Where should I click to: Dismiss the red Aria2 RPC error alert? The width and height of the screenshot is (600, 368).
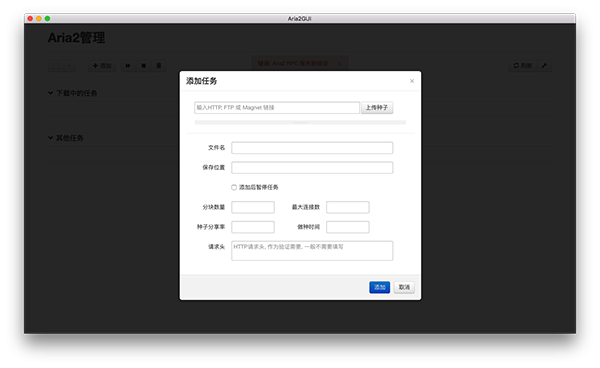tap(339, 64)
